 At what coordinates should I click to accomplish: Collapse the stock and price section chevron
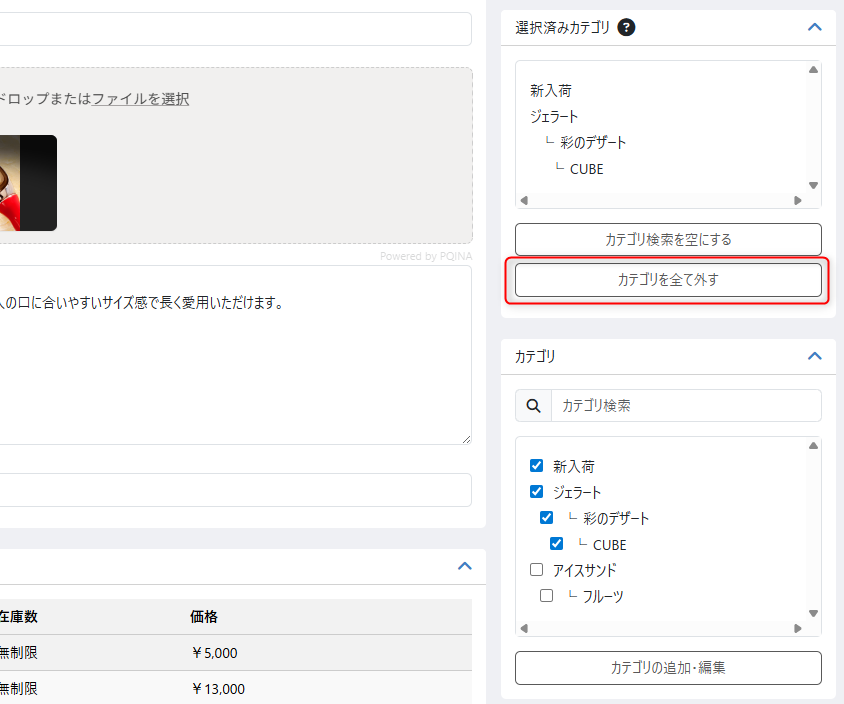(464, 566)
